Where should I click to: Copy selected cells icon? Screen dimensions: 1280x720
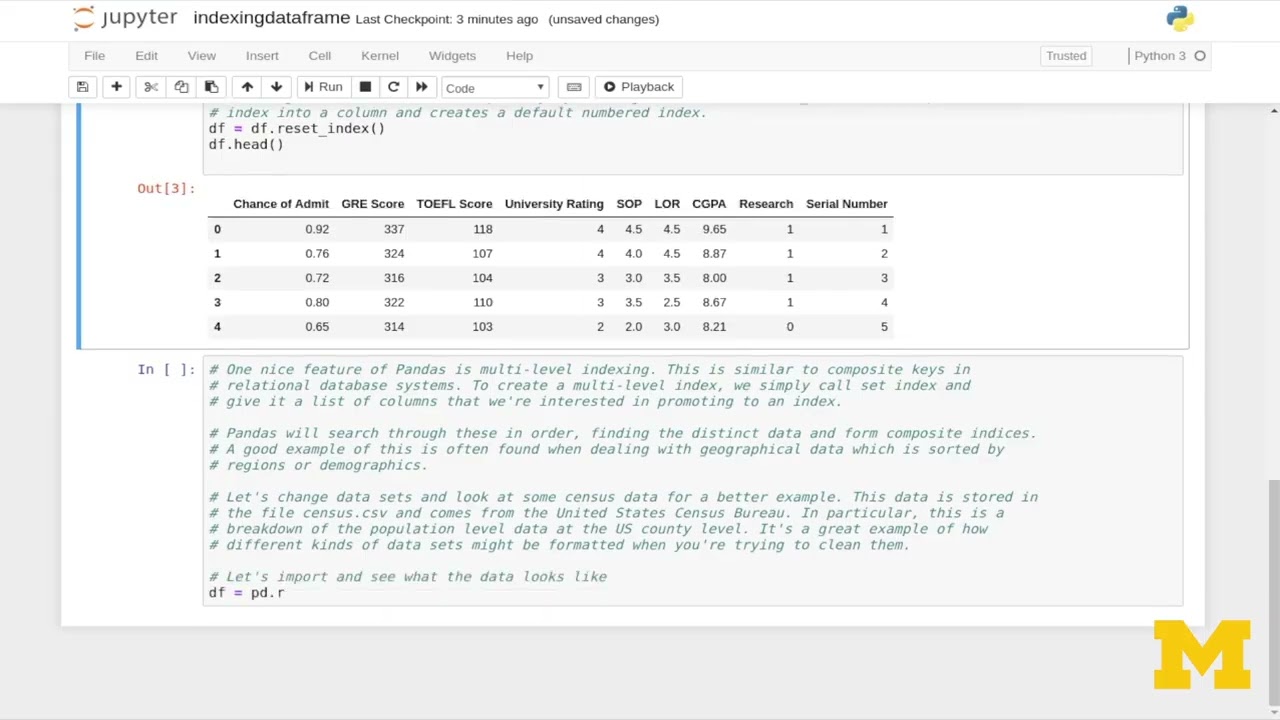pyautogui.click(x=181, y=87)
